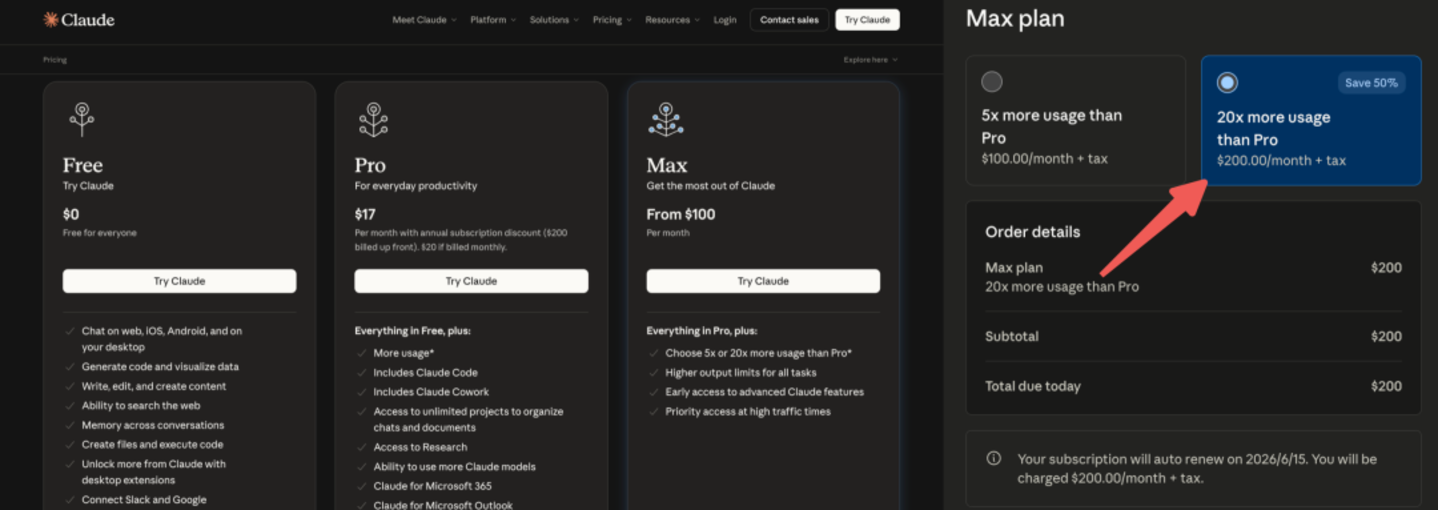
Task: Click the checkmark beside Connect Slack and Google
Action: click(x=69, y=500)
